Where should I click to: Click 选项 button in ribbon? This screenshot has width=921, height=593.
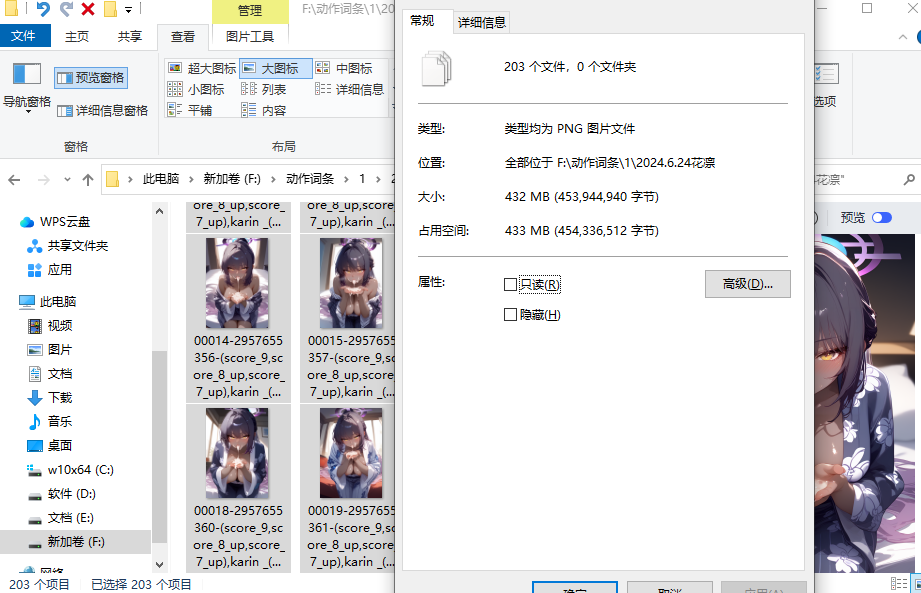coord(826,86)
